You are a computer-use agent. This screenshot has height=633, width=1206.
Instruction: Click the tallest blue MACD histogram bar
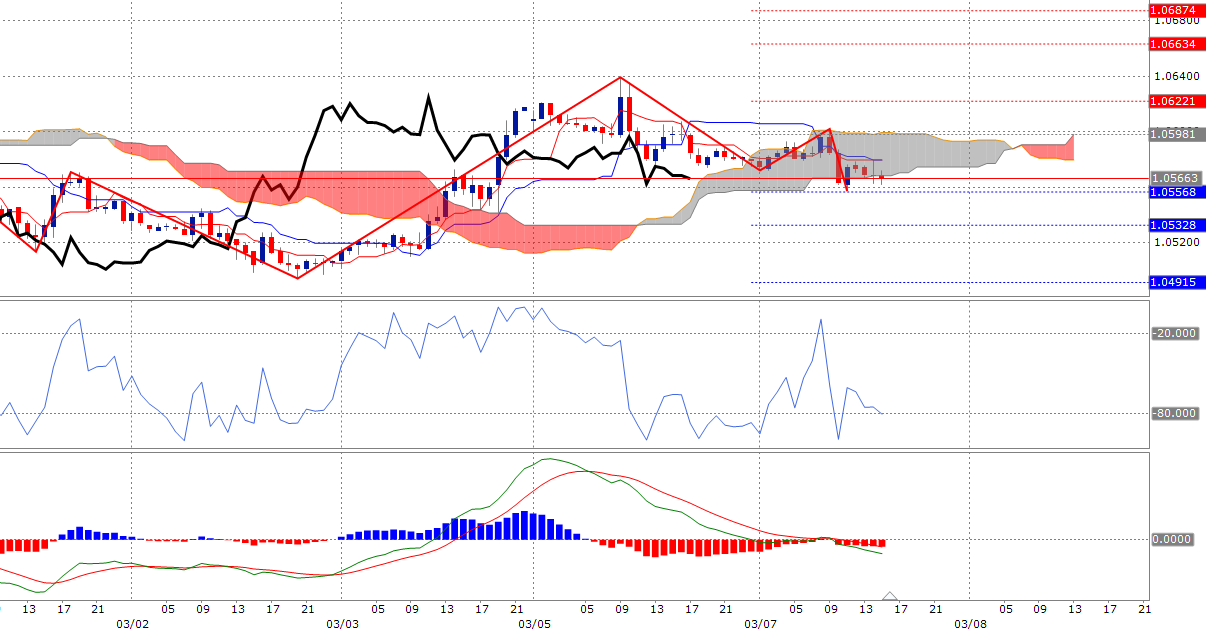(523, 525)
